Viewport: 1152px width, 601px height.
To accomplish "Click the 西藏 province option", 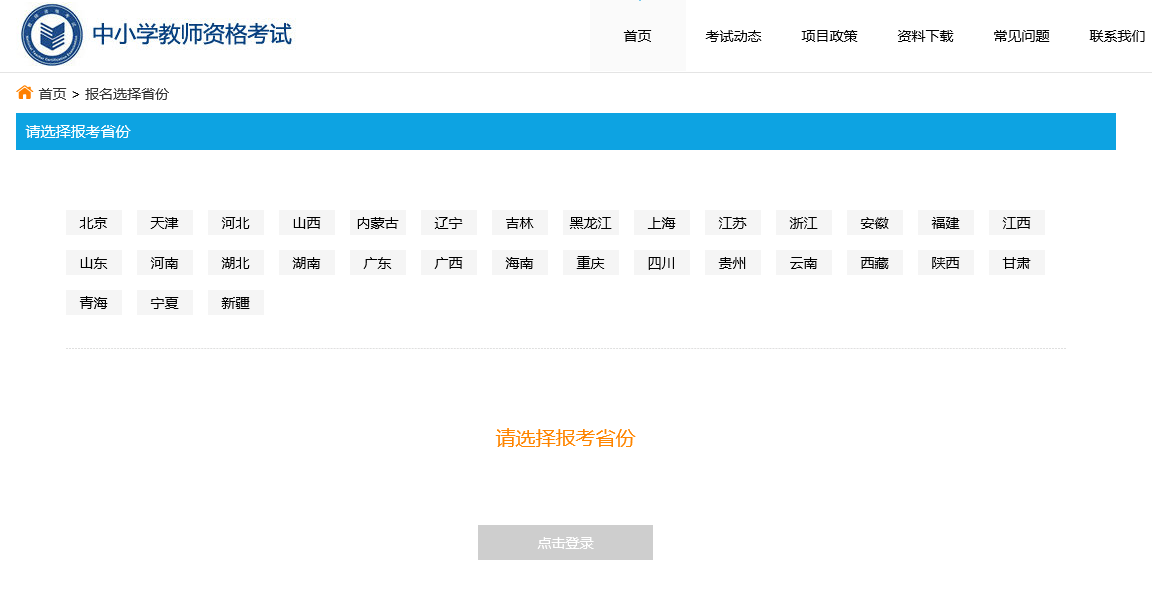I will pyautogui.click(x=874, y=262).
